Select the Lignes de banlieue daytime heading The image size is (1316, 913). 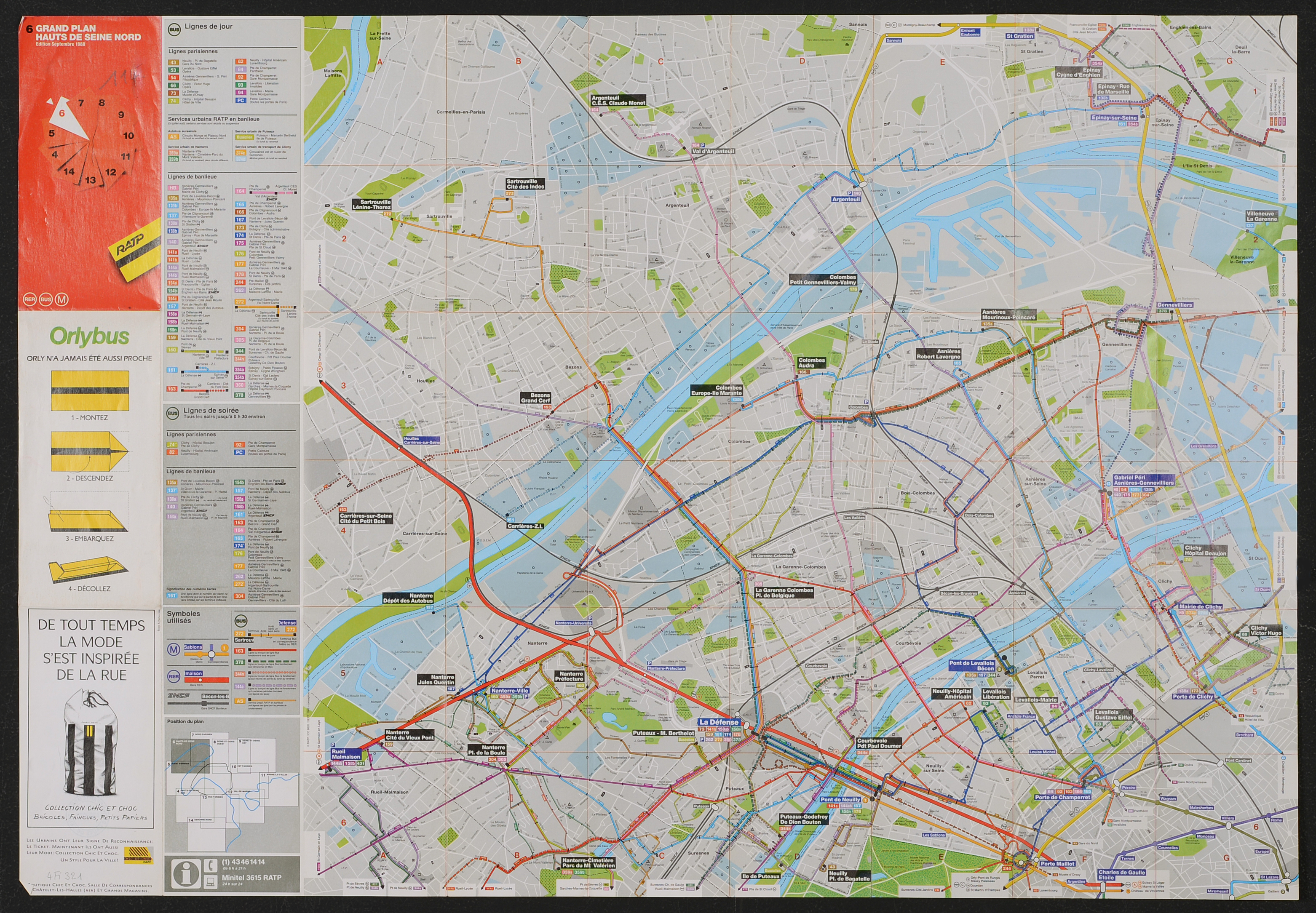point(192,177)
